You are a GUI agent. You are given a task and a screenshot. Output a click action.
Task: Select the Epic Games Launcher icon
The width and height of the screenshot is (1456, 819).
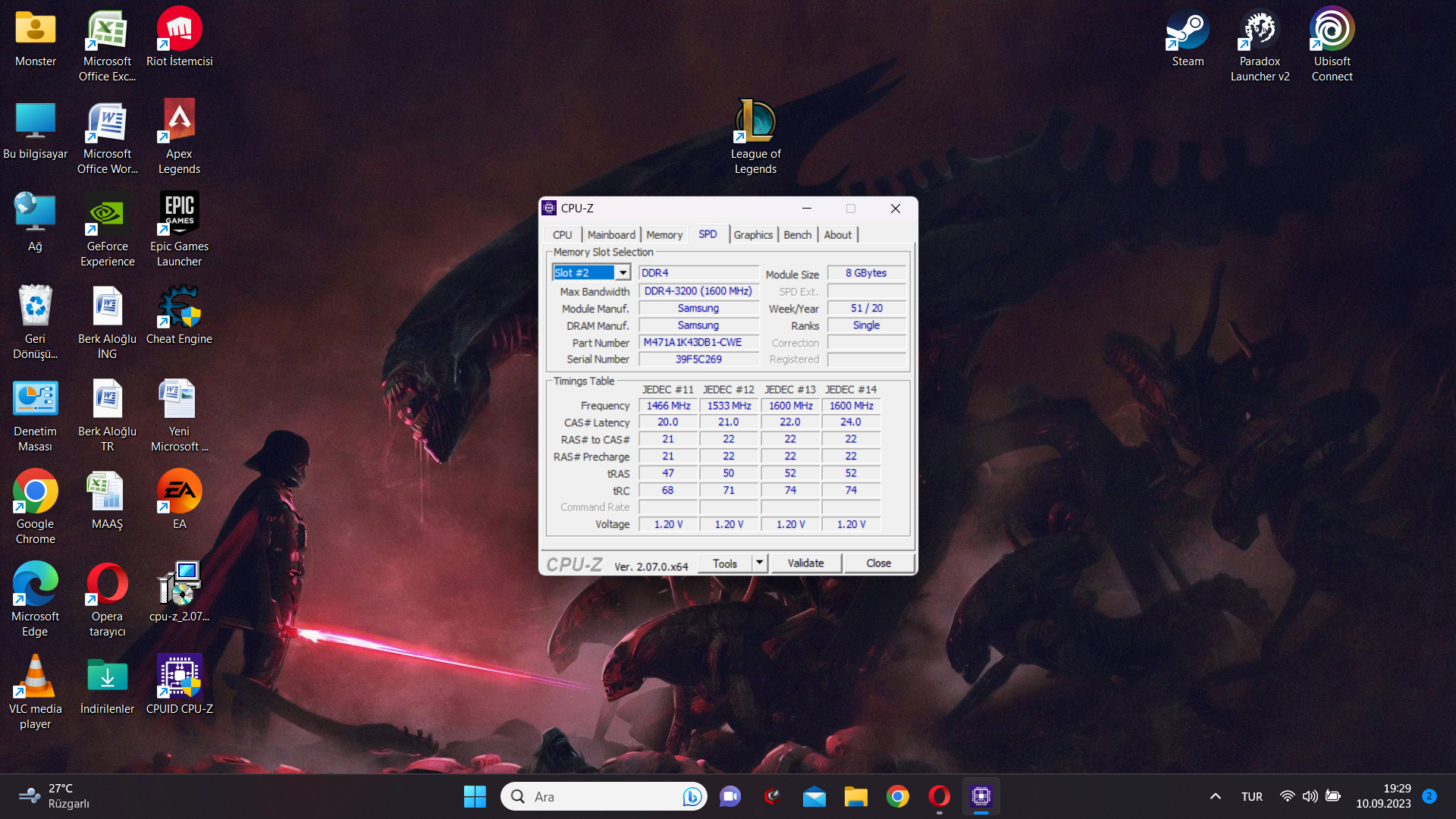coord(179,214)
